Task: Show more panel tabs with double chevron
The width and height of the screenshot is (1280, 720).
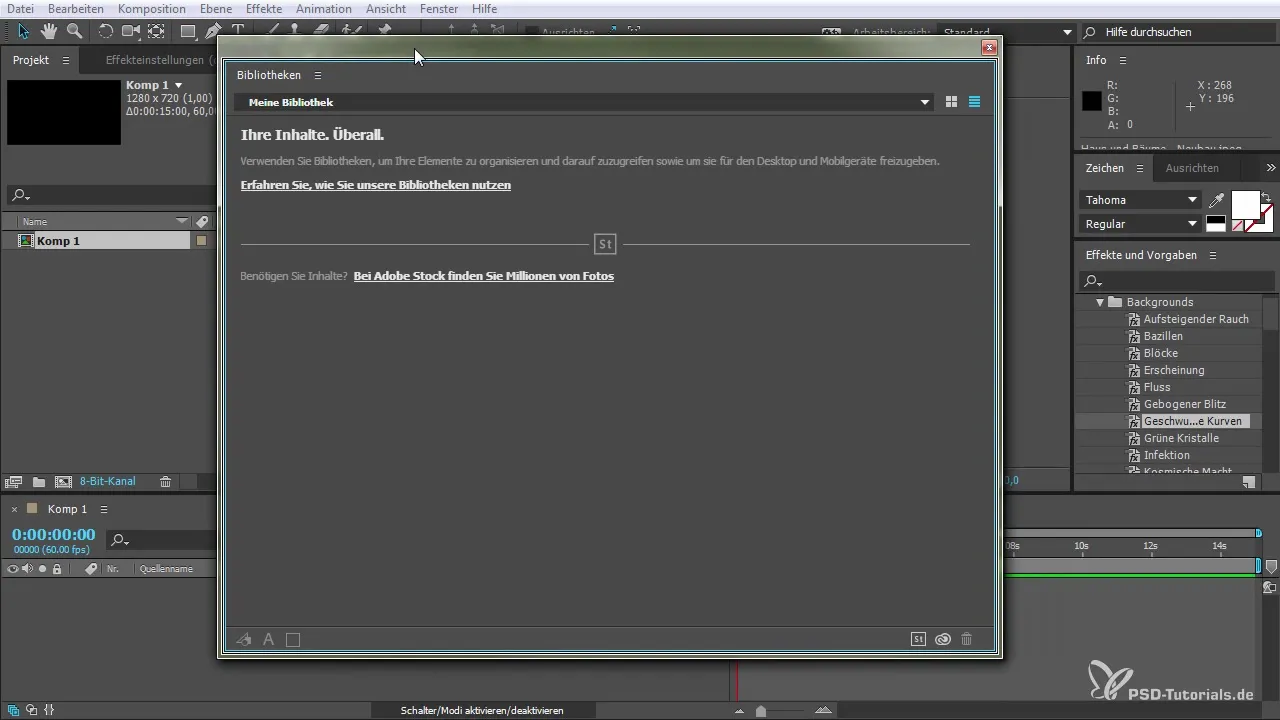Action: pos(1271,168)
